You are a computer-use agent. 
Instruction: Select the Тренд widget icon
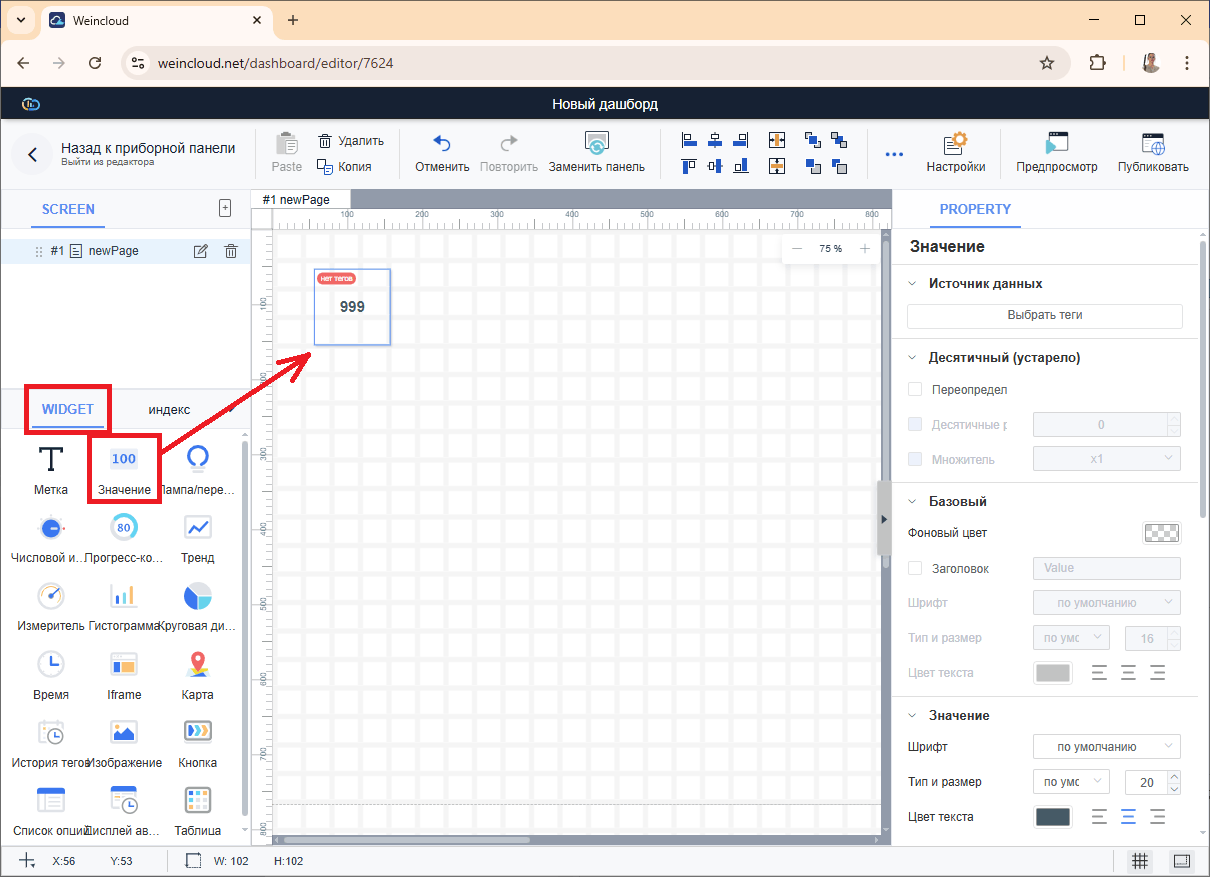(197, 527)
